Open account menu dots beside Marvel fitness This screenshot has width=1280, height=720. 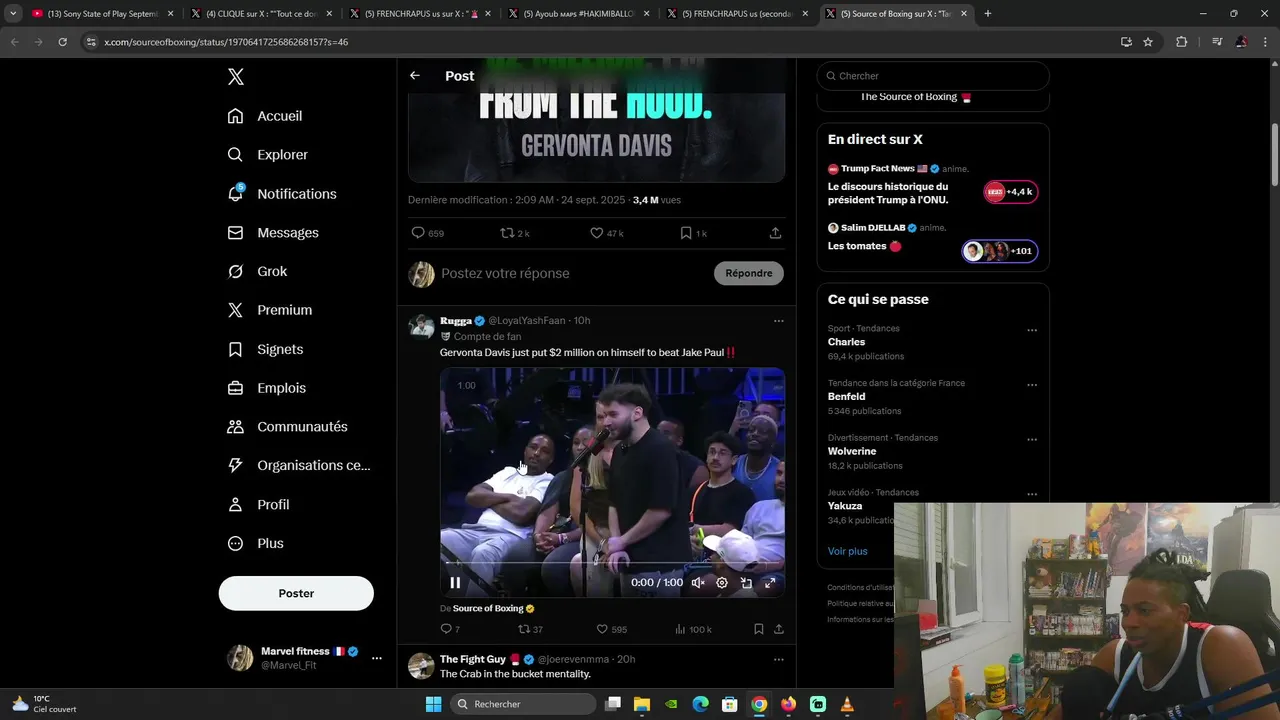[x=377, y=658]
